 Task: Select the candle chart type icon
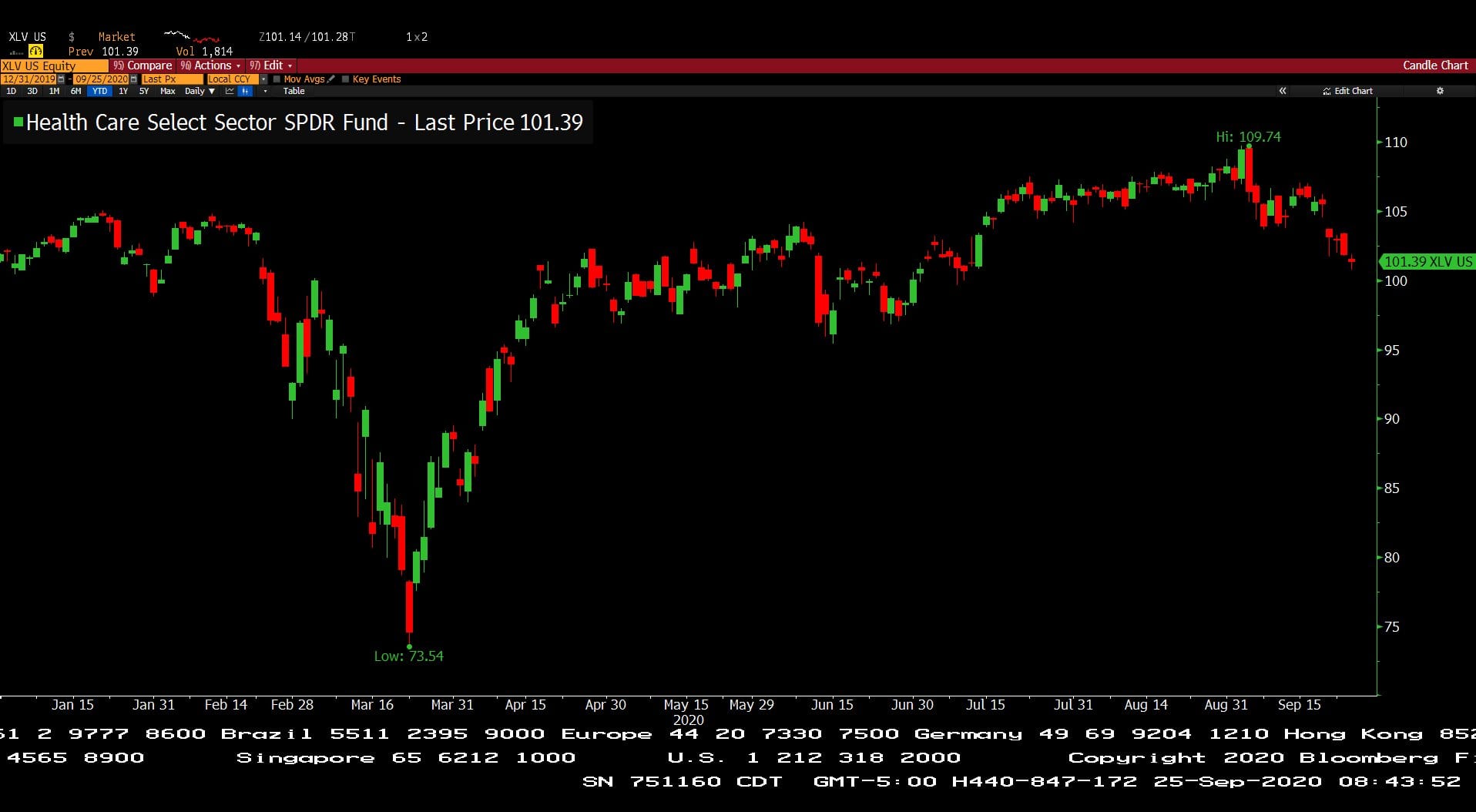pyautogui.click(x=245, y=91)
